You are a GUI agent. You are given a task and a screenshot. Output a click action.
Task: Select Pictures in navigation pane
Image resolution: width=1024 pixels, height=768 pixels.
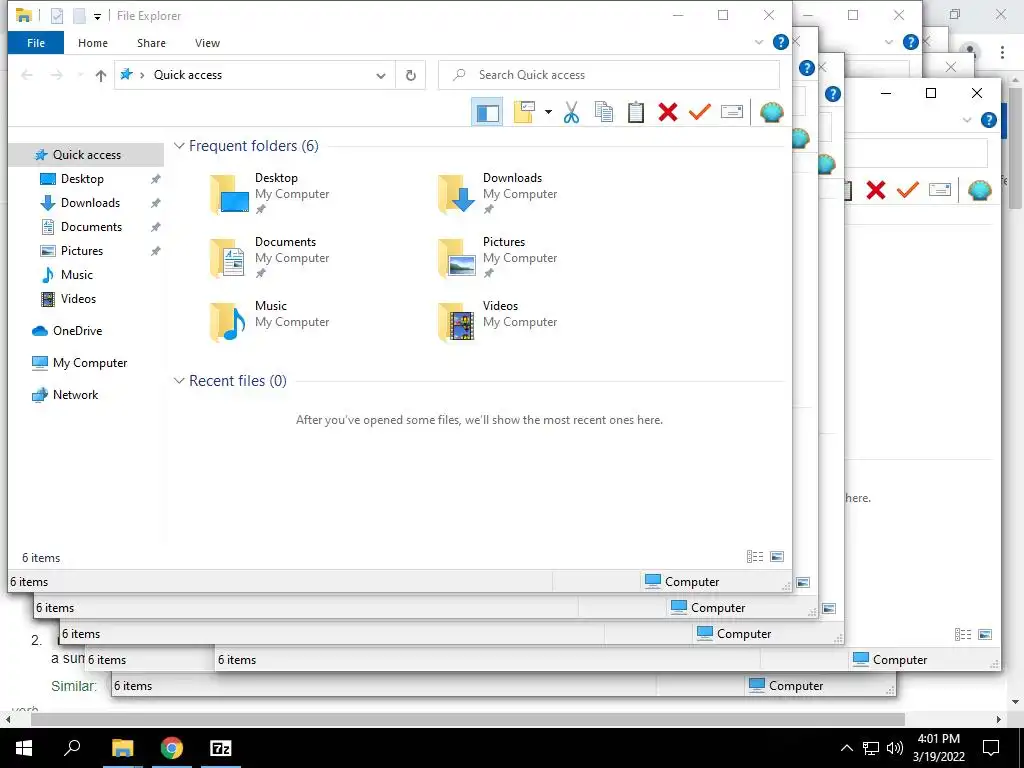(82, 251)
